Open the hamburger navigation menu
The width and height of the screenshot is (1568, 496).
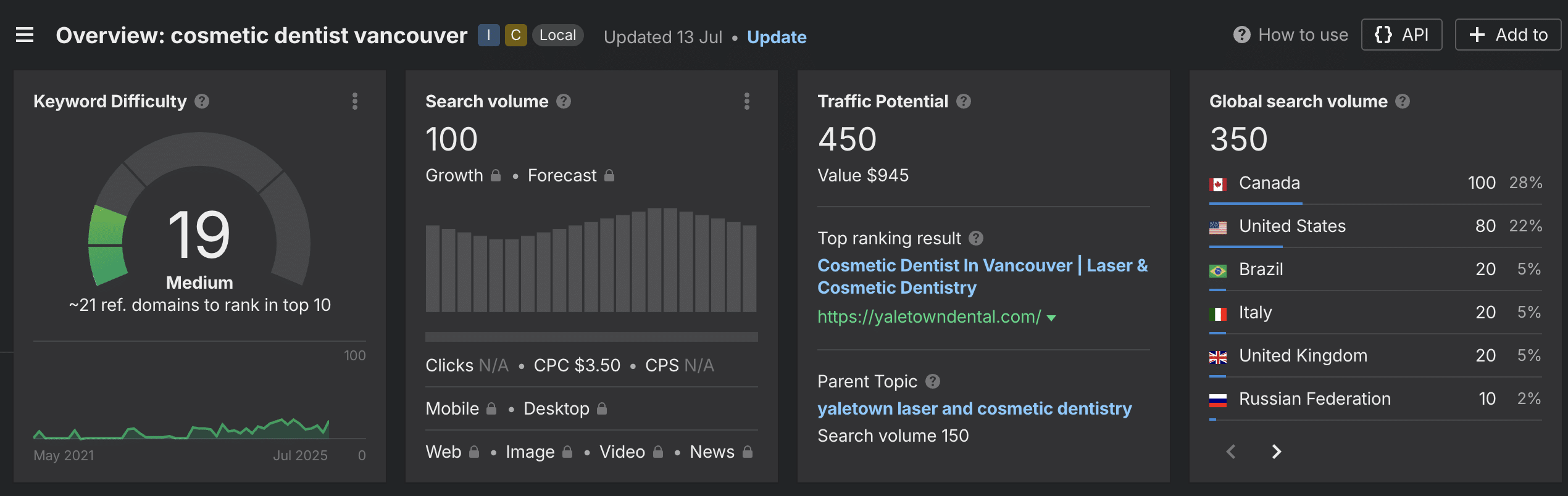point(25,35)
